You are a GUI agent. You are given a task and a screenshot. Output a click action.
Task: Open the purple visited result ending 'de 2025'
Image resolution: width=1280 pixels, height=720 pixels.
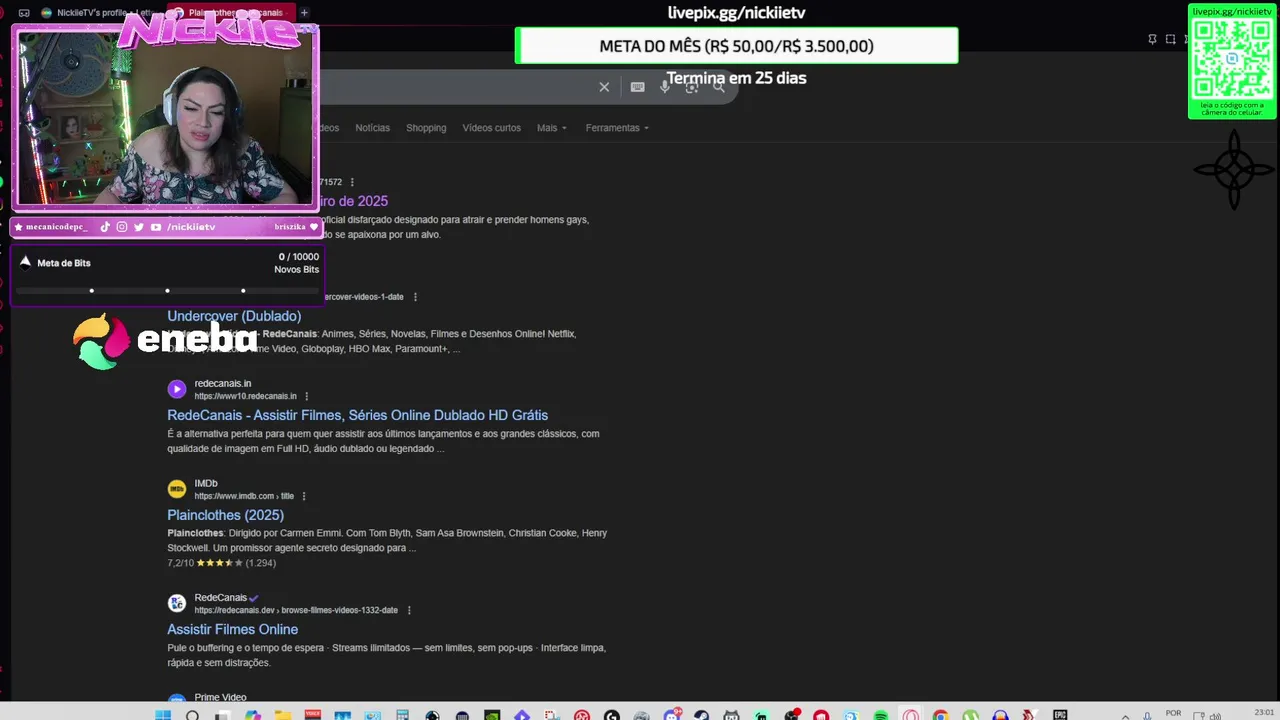click(354, 201)
